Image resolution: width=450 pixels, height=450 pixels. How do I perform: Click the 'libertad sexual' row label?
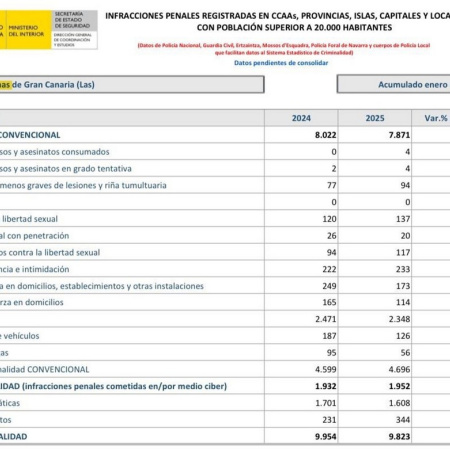(x=29, y=219)
